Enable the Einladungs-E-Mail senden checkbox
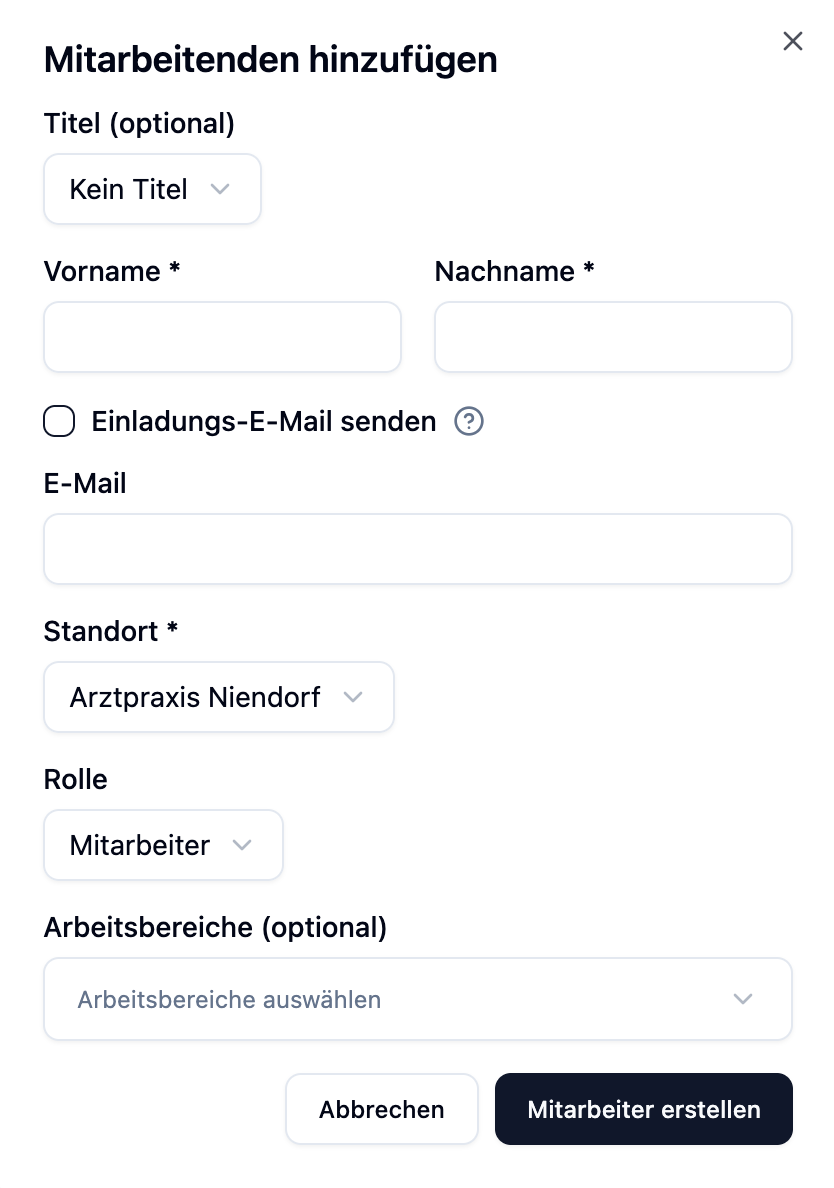834x1188 pixels. point(59,422)
